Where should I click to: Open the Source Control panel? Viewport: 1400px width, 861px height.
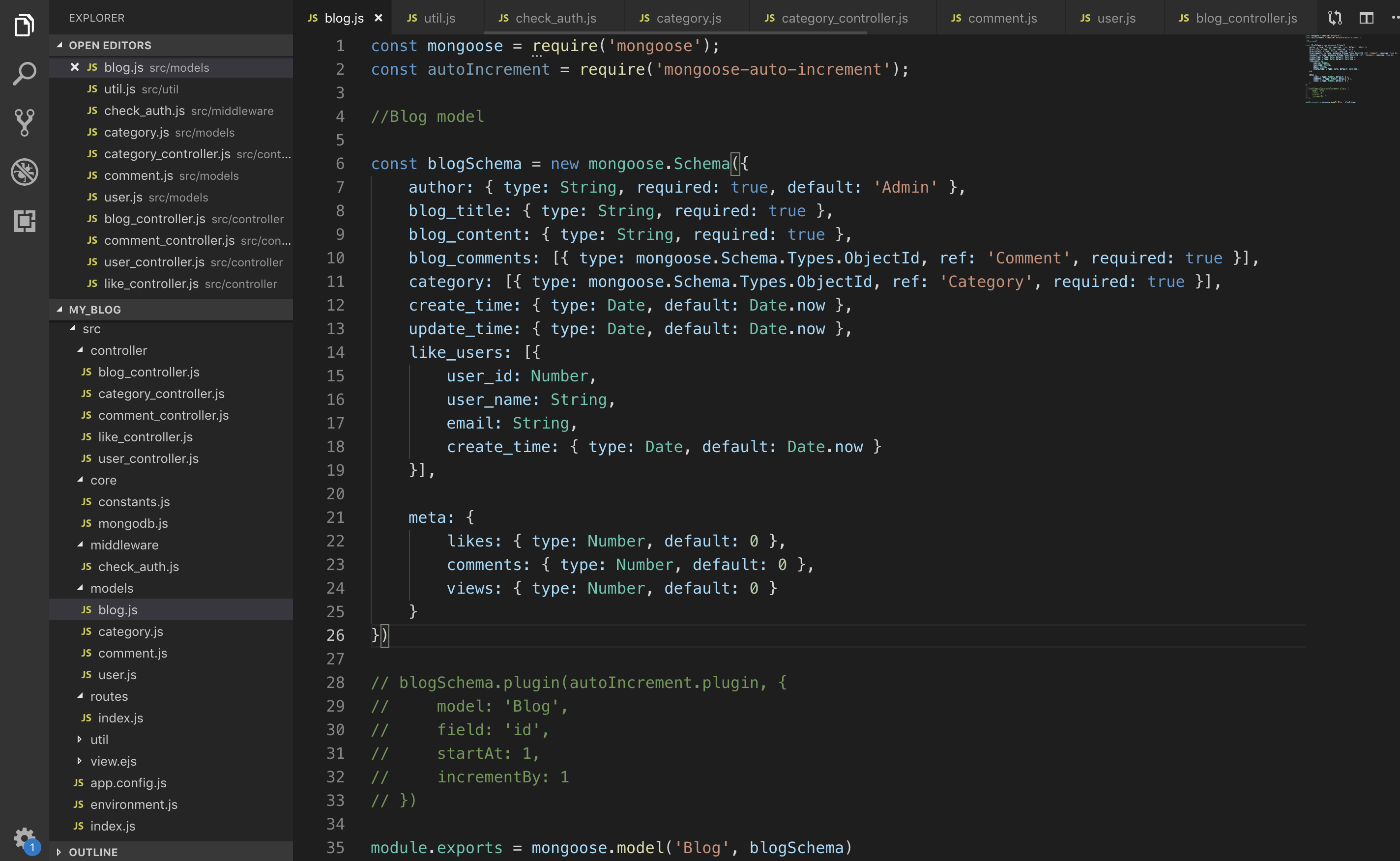click(x=24, y=122)
